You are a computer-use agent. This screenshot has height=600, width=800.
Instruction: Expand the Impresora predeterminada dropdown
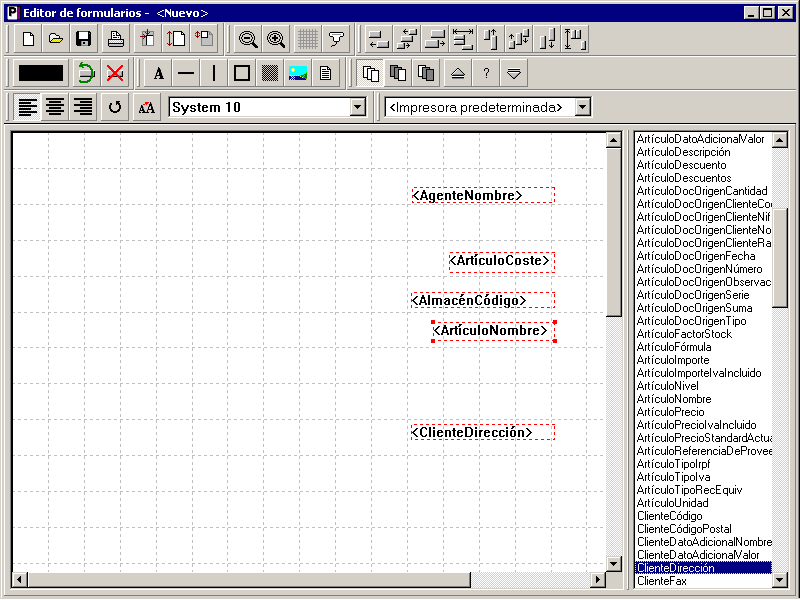(x=583, y=107)
